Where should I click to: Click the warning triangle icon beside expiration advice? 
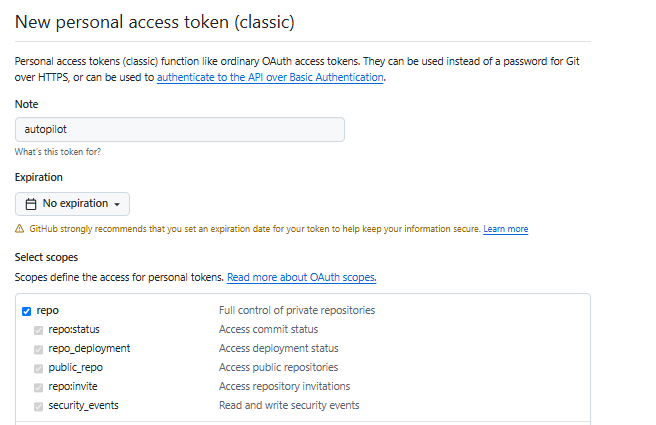coord(20,229)
